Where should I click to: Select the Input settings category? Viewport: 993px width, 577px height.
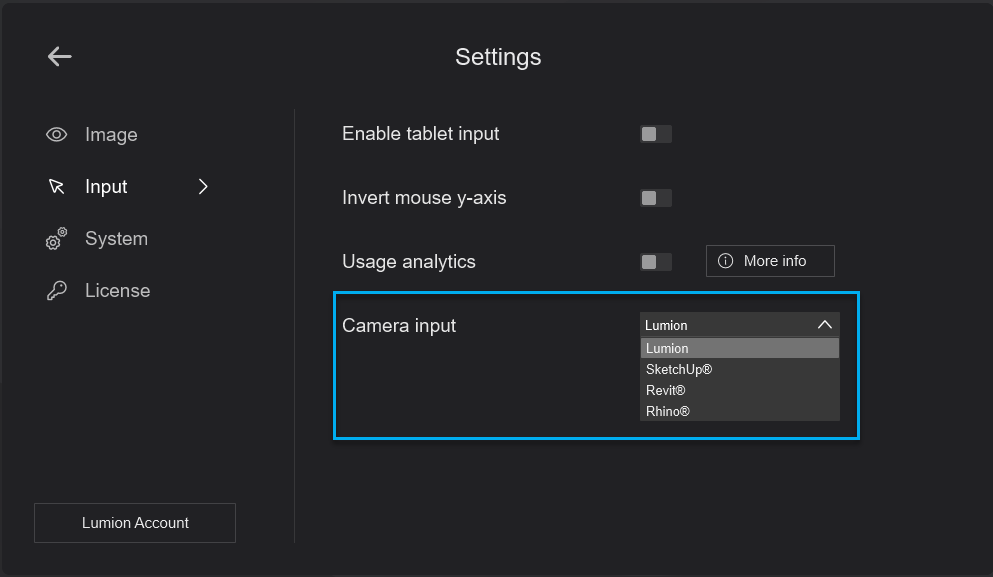106,186
